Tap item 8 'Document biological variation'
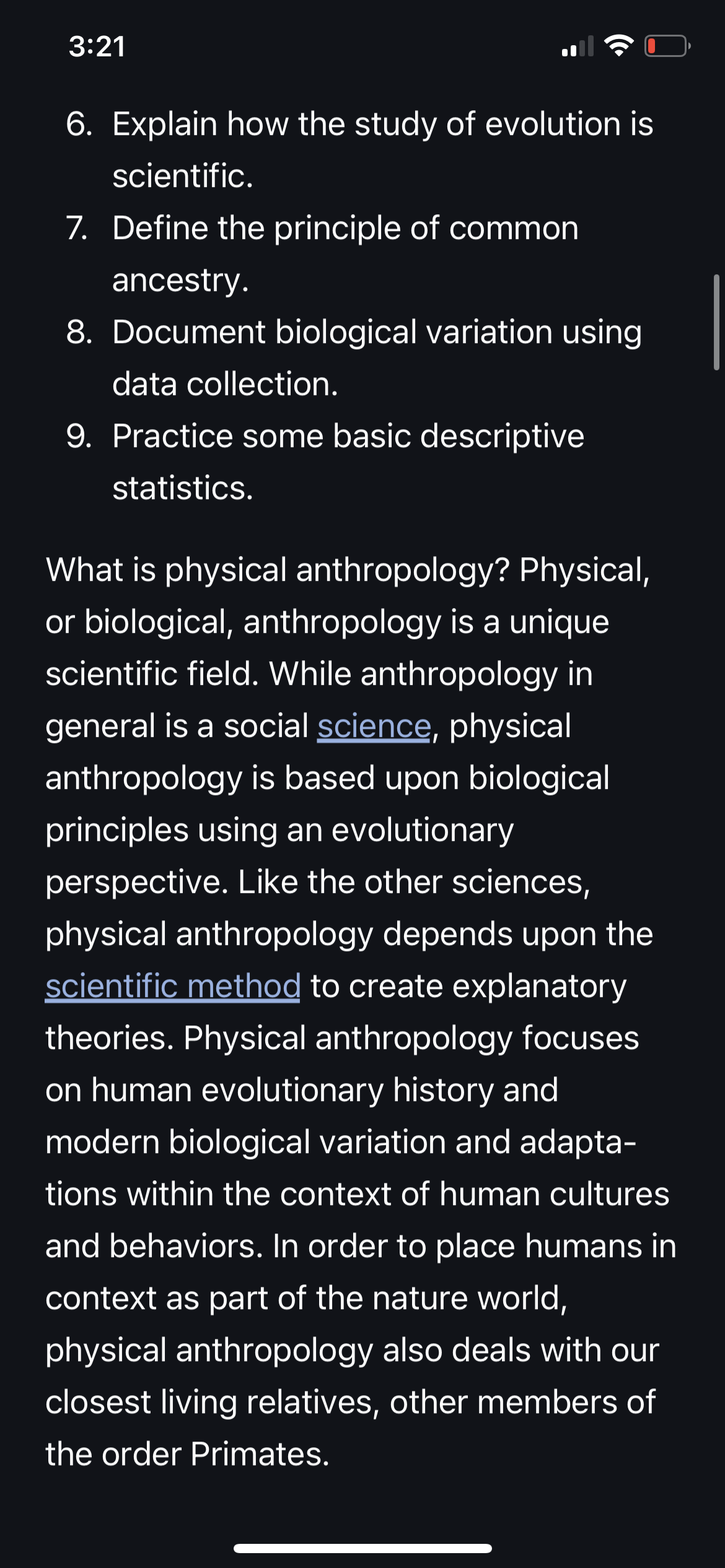 (x=354, y=358)
